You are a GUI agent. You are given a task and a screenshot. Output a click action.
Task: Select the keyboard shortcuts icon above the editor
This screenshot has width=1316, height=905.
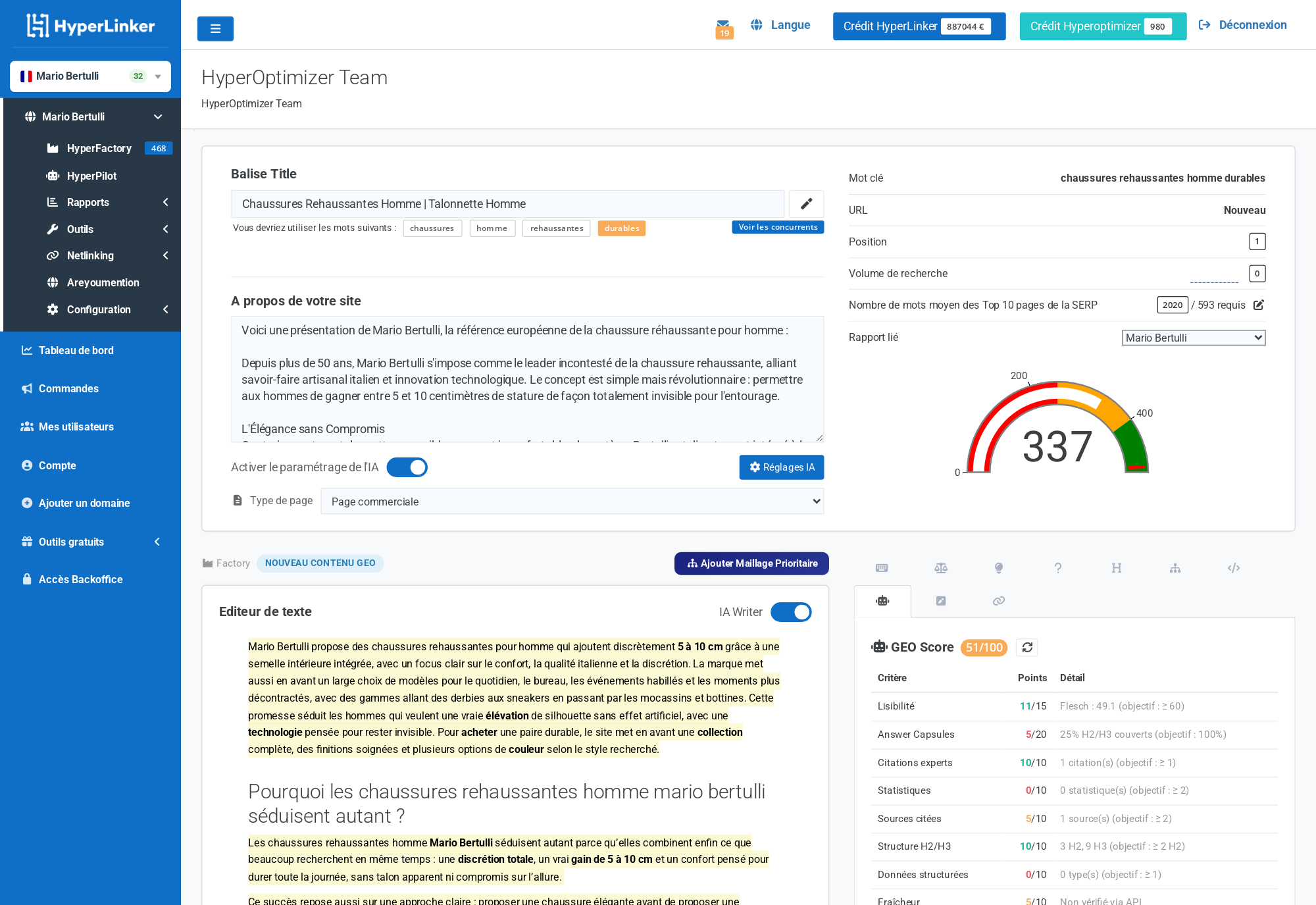pyautogui.click(x=882, y=567)
